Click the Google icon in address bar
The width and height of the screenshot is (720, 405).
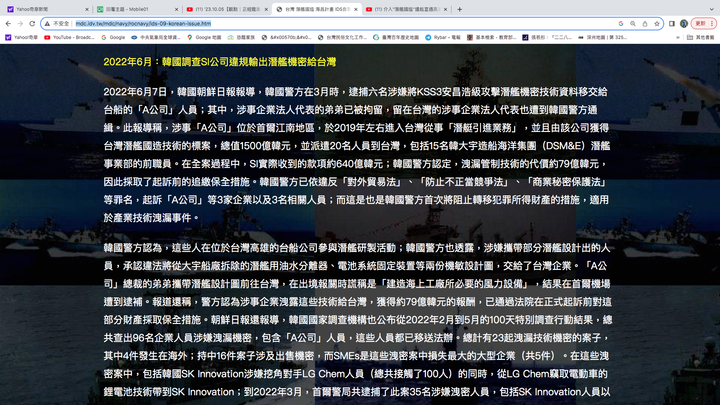pos(621,23)
